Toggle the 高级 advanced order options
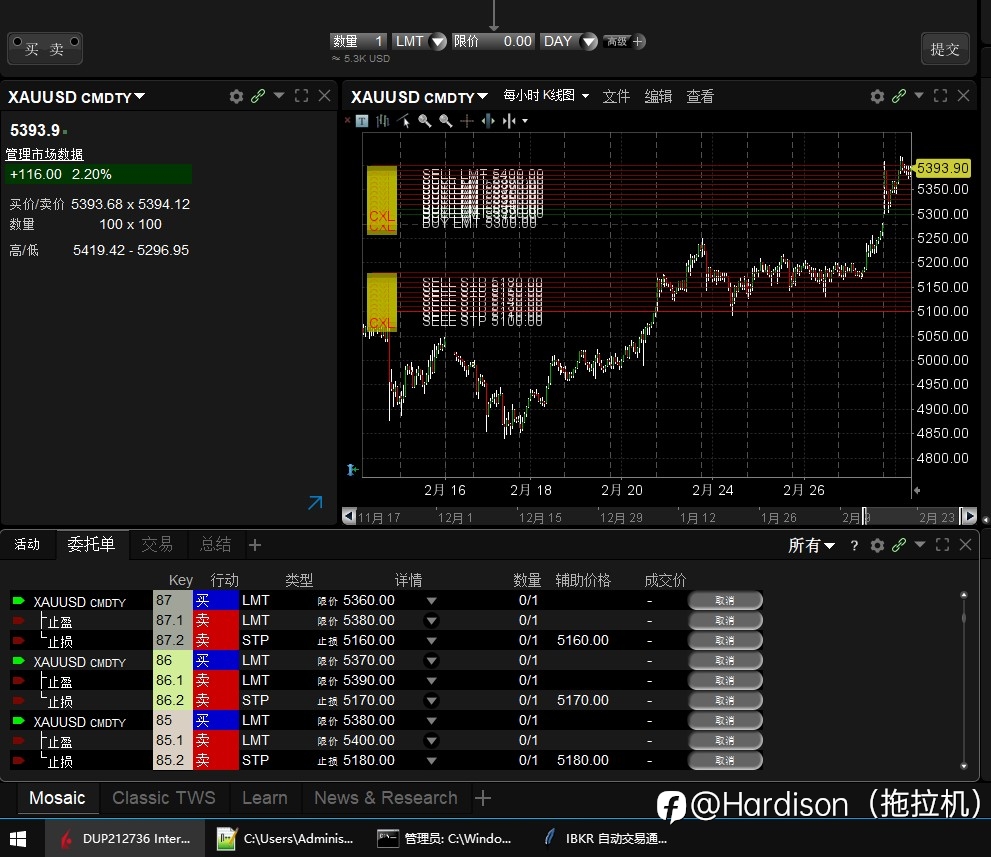Viewport: 991px width, 857px height. pos(624,41)
